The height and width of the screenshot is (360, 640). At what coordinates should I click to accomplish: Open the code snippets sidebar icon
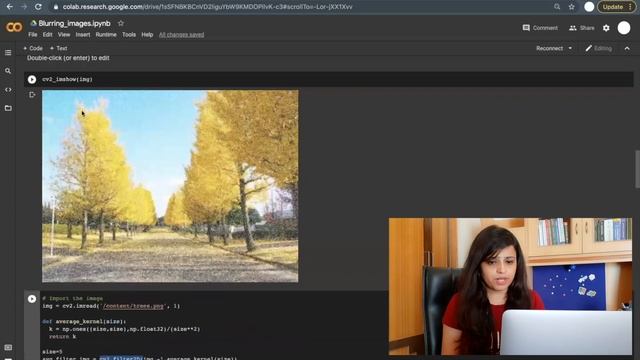click(x=8, y=89)
